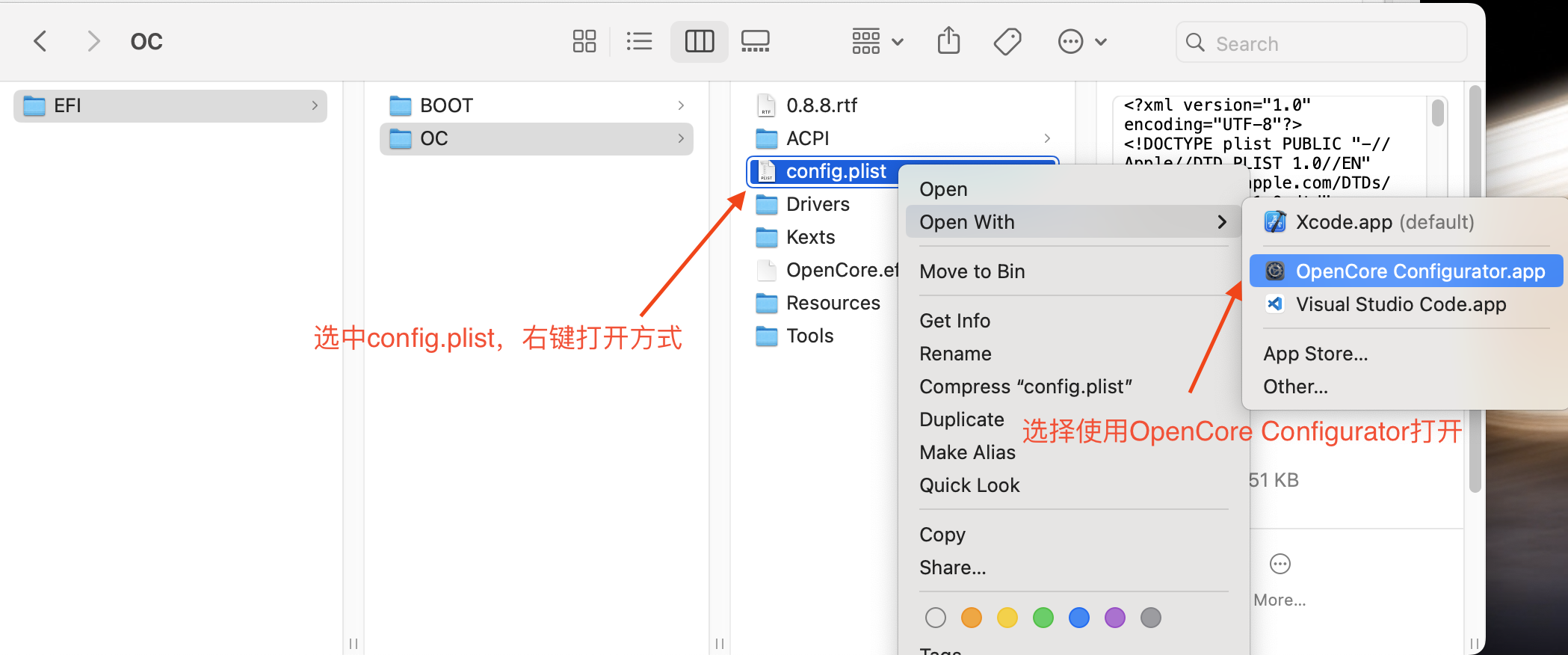
Task: Click the OpenCore.efi file icon
Action: tap(766, 270)
